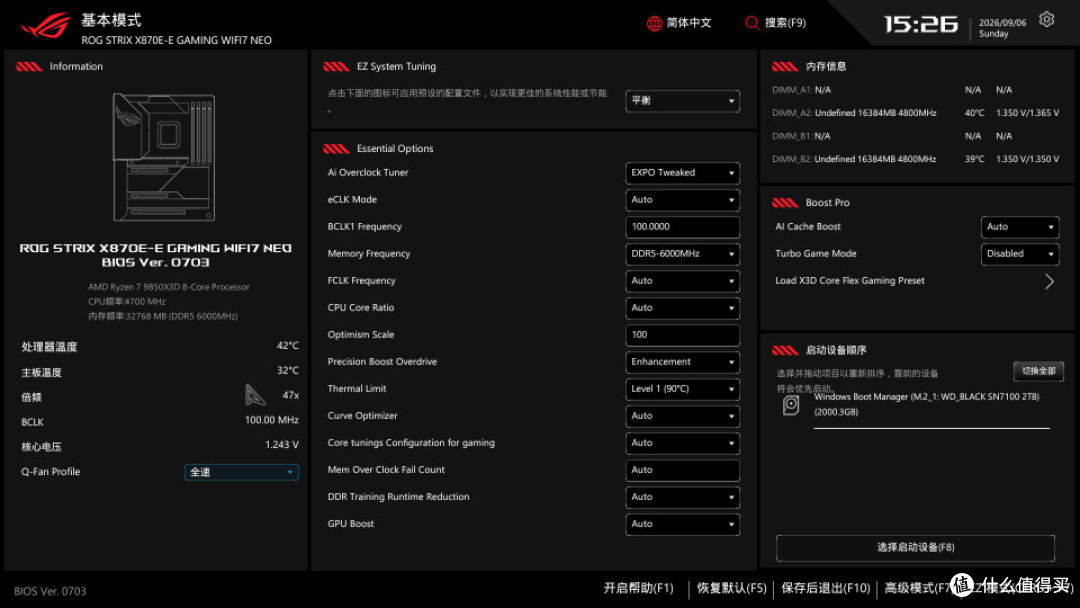Click 核心电压 1.243 V reading
Screen dimensions: 1080x608
[160, 446]
